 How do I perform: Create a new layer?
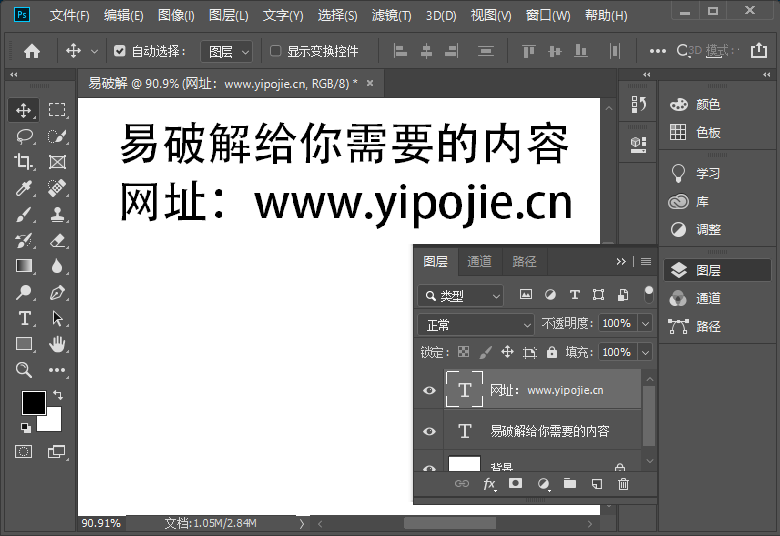tap(596, 484)
